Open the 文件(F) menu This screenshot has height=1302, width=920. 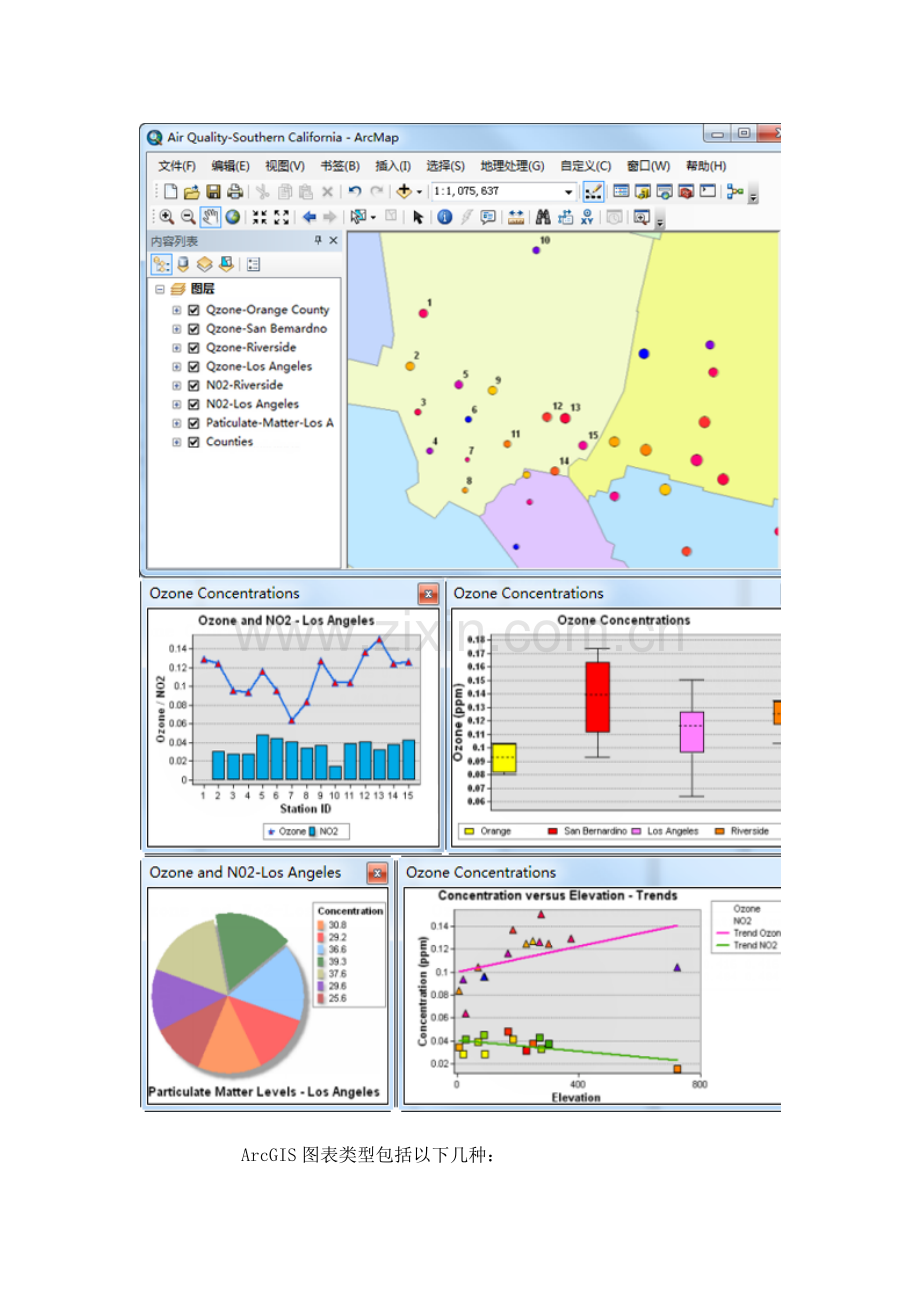click(x=177, y=166)
